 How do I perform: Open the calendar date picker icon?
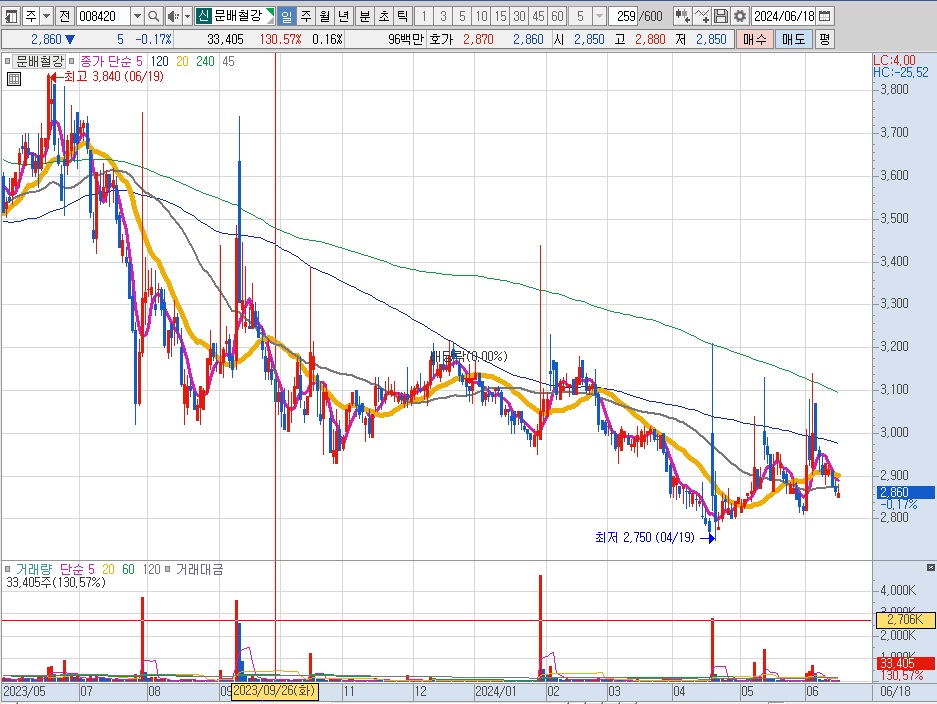tap(825, 16)
